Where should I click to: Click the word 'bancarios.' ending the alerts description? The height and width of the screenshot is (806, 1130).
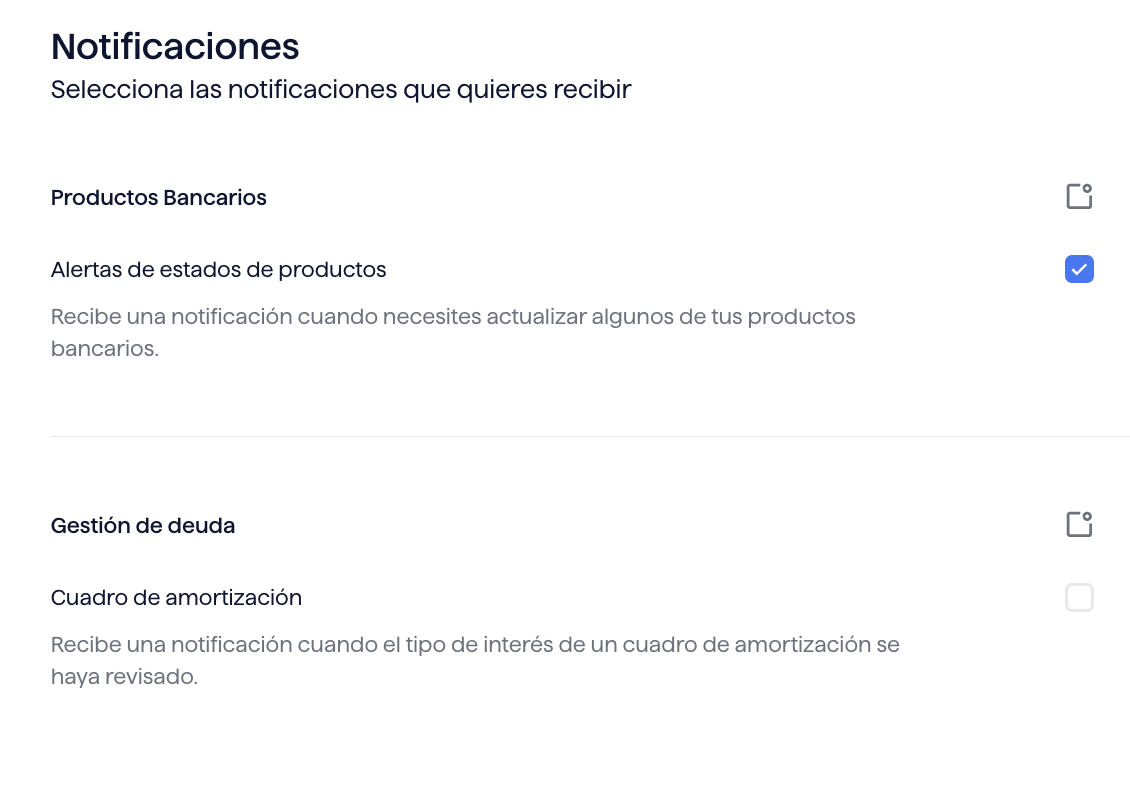104,349
